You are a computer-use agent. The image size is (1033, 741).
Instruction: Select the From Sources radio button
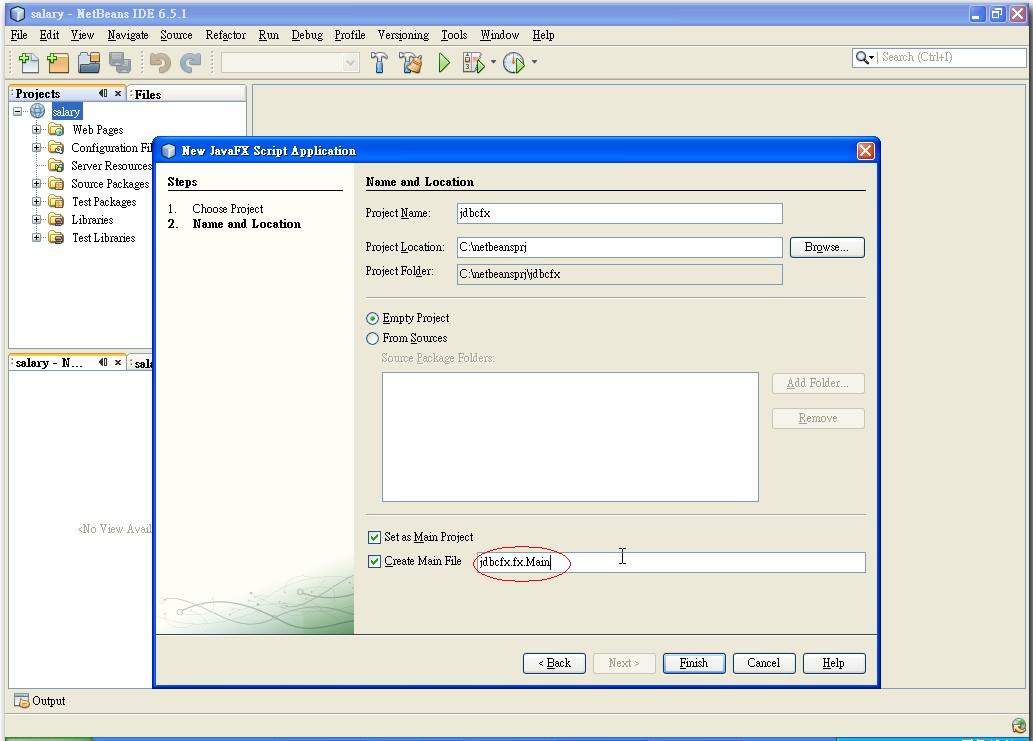pos(372,339)
